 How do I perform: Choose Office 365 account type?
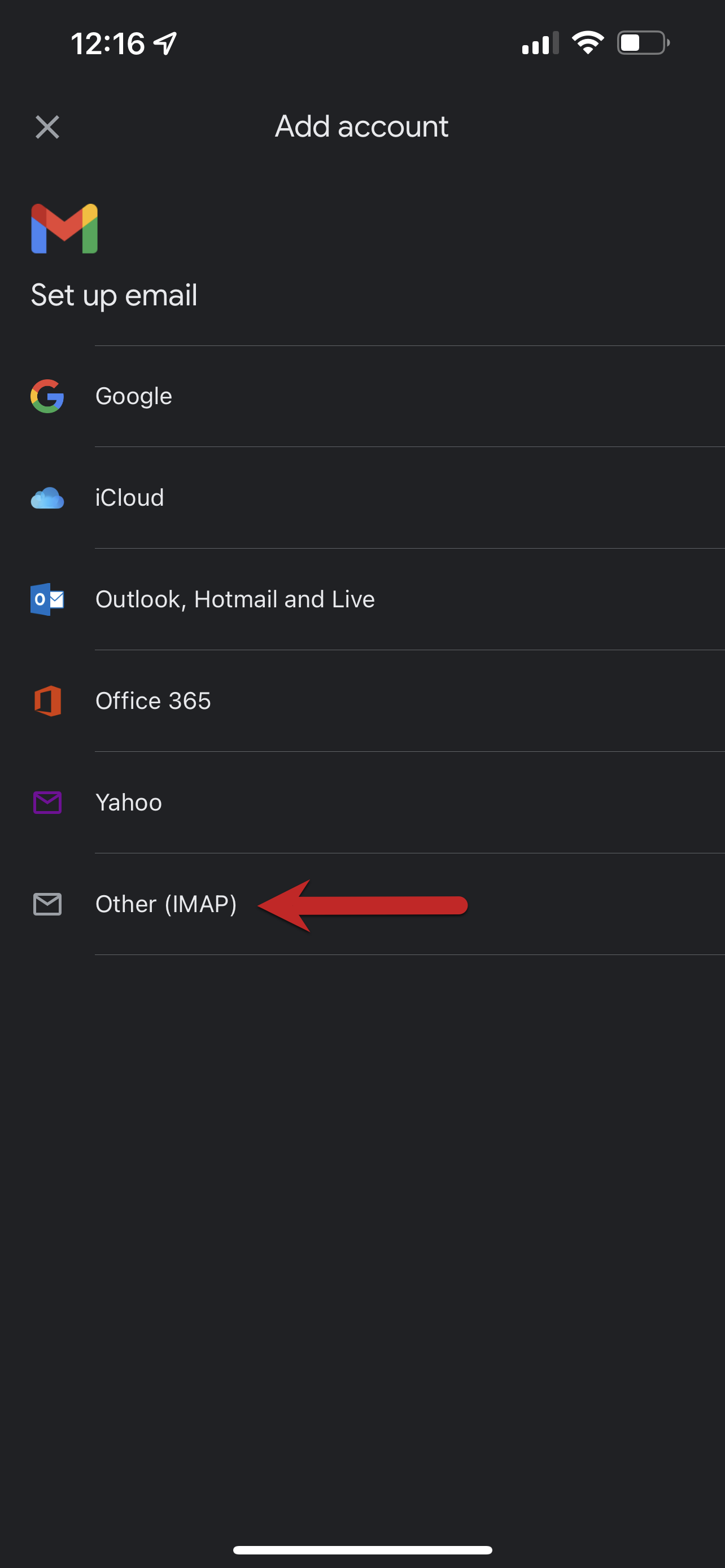click(x=153, y=701)
